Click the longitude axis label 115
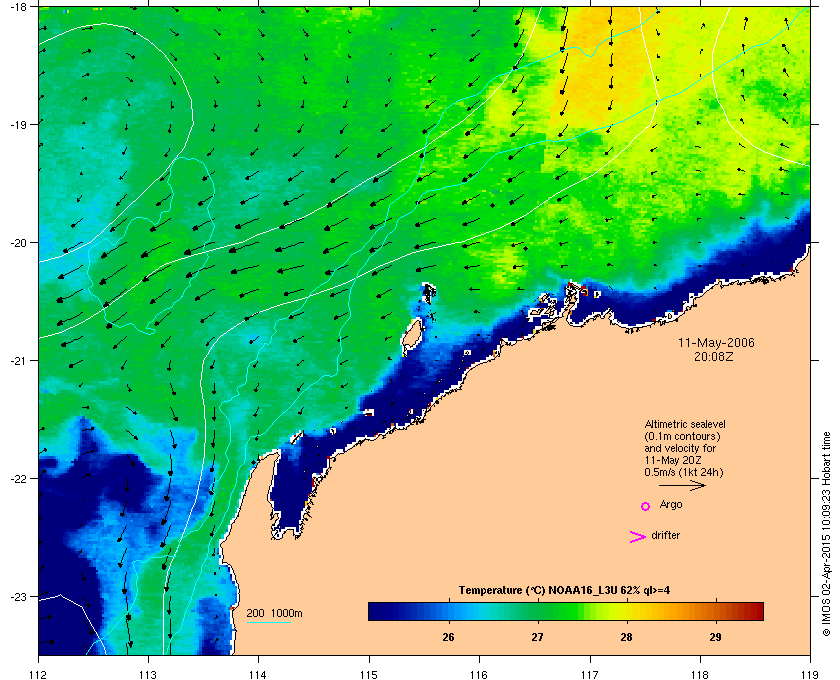Screen dimensions: 840x680 (x=369, y=675)
